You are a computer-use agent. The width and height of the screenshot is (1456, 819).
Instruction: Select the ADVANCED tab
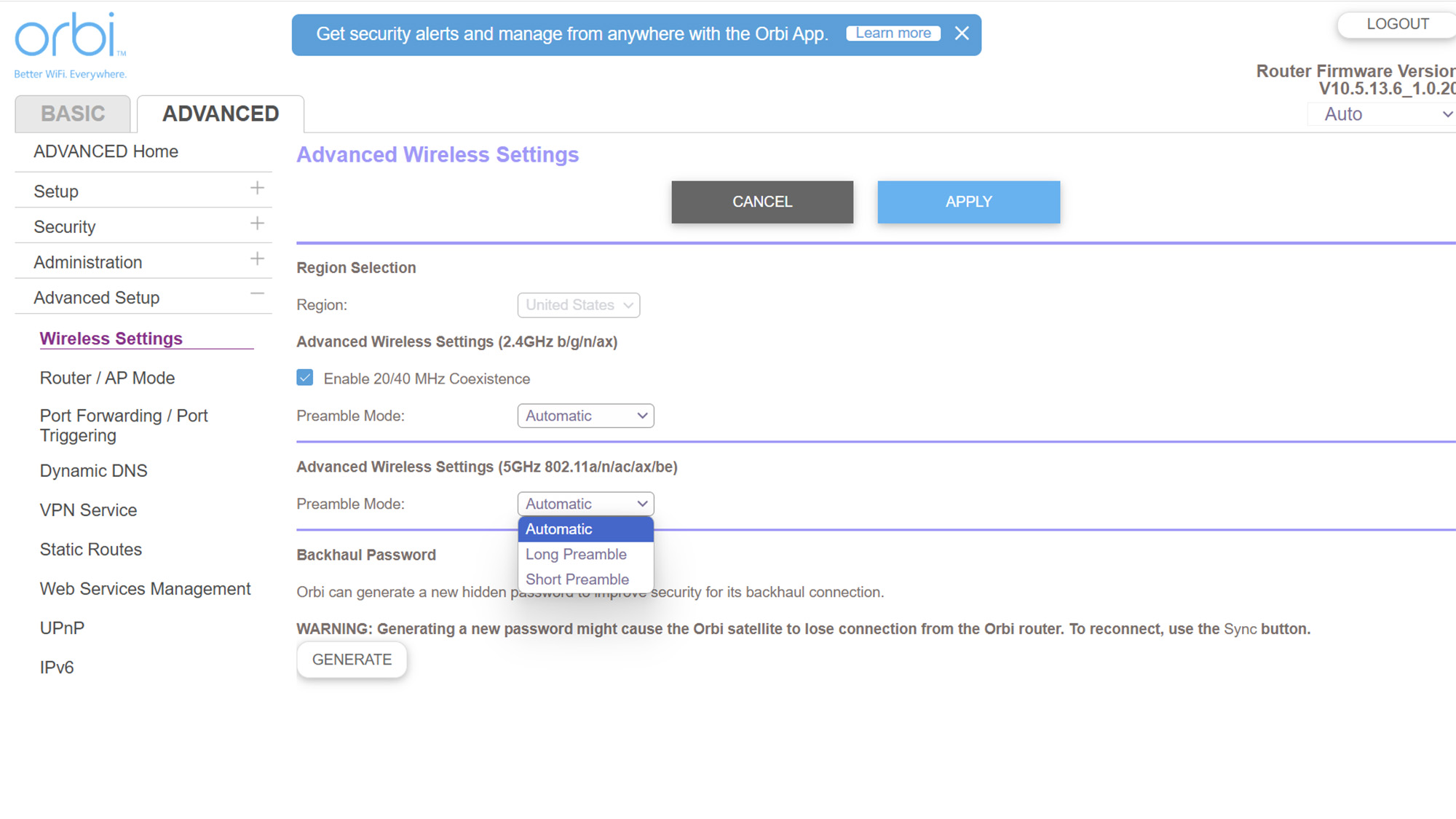coord(221,114)
